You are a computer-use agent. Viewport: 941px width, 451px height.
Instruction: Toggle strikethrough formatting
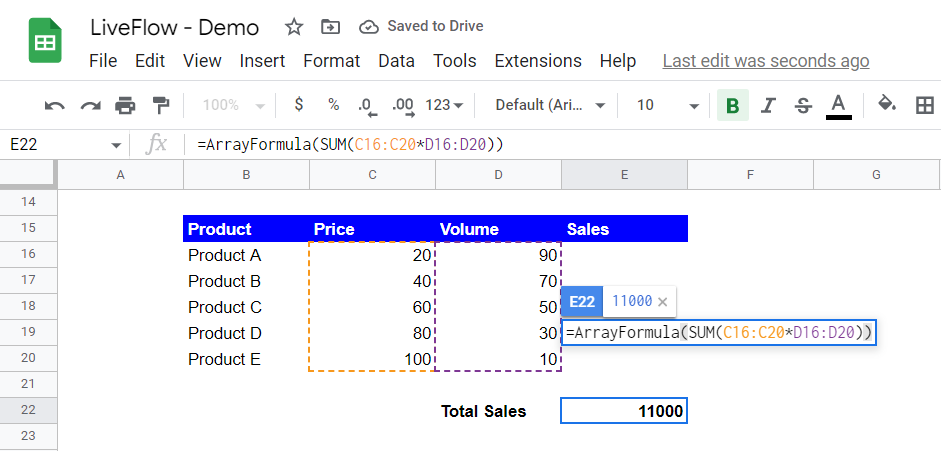click(802, 105)
